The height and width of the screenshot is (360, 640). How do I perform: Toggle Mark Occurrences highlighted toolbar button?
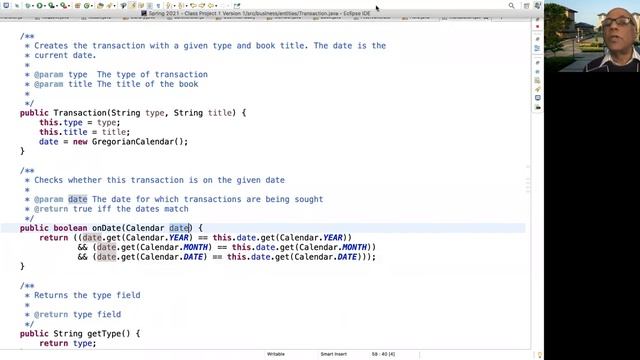click(133, 6)
